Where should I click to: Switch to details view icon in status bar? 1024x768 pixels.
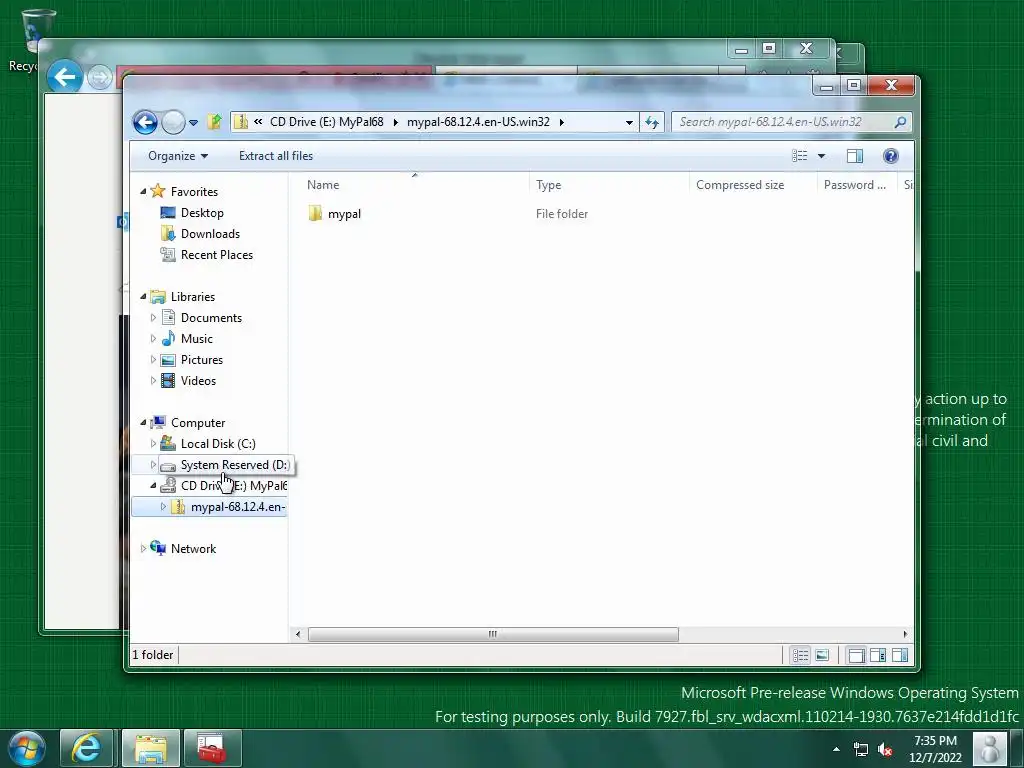point(801,655)
